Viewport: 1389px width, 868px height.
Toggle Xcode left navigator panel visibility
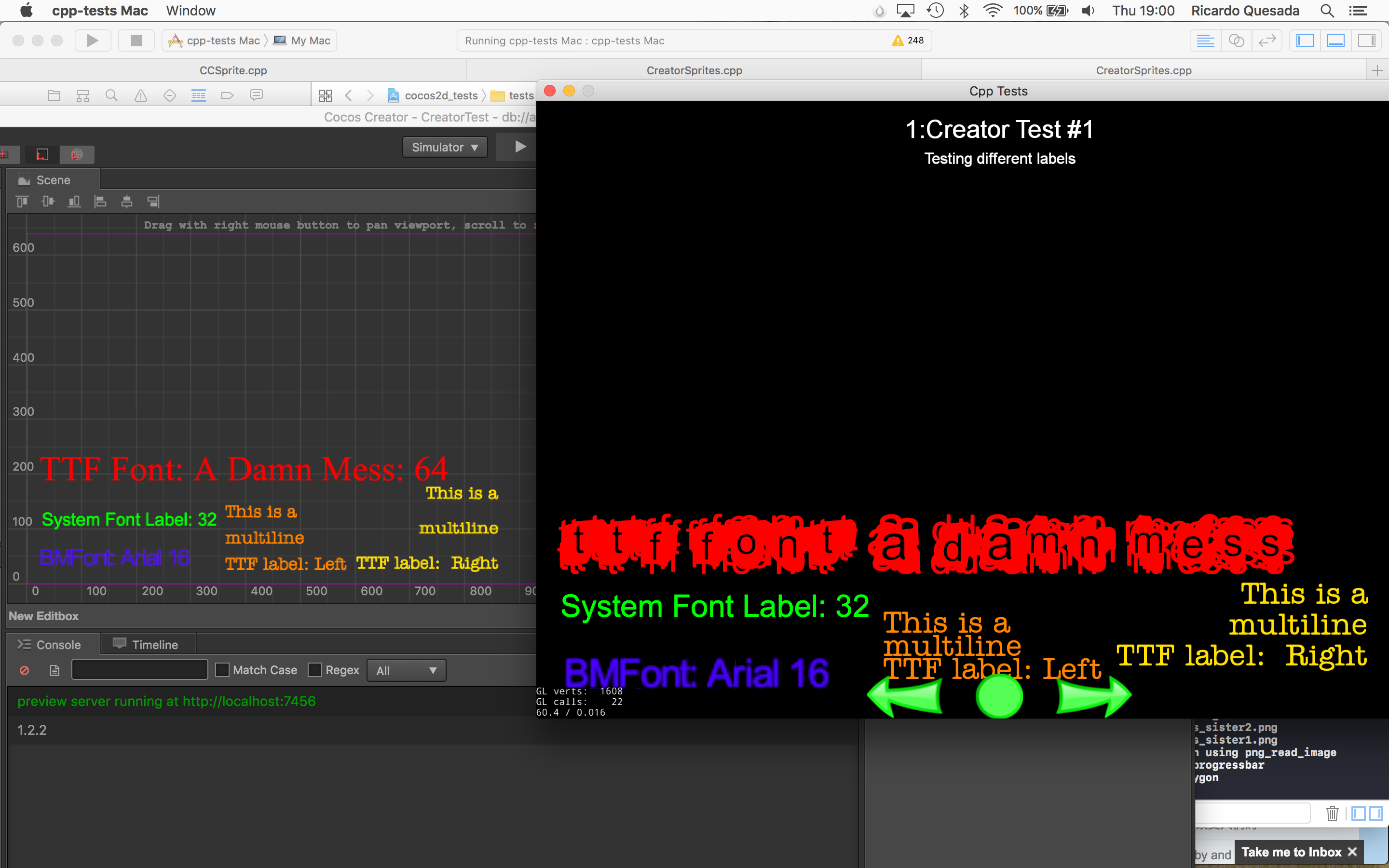1305,40
